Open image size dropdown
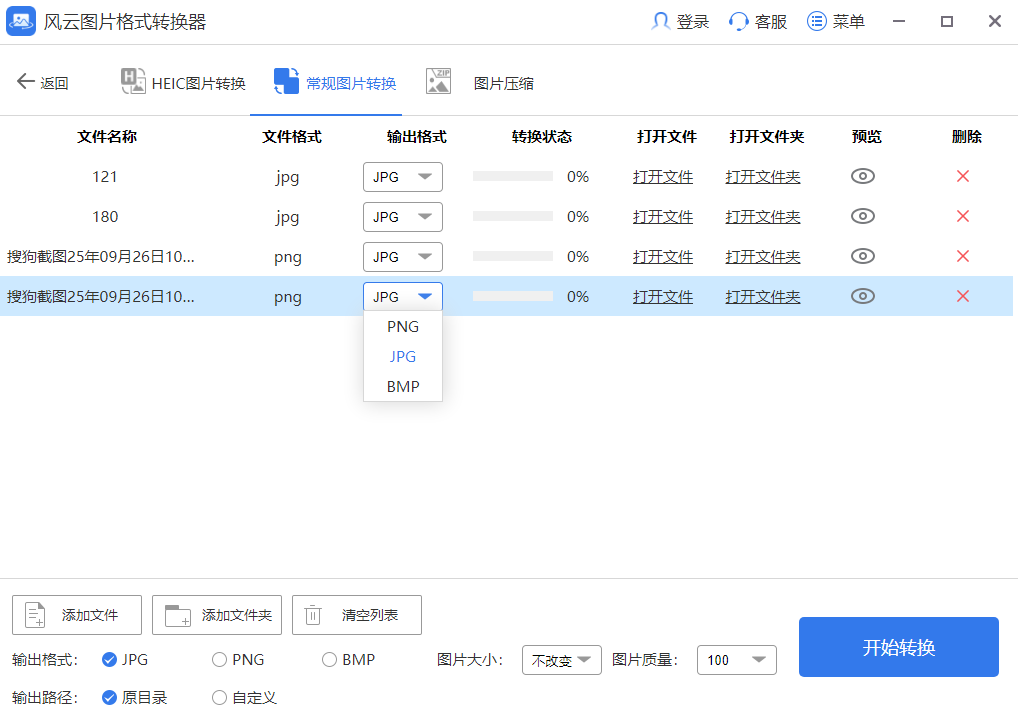The image size is (1018, 713). pyautogui.click(x=561, y=660)
